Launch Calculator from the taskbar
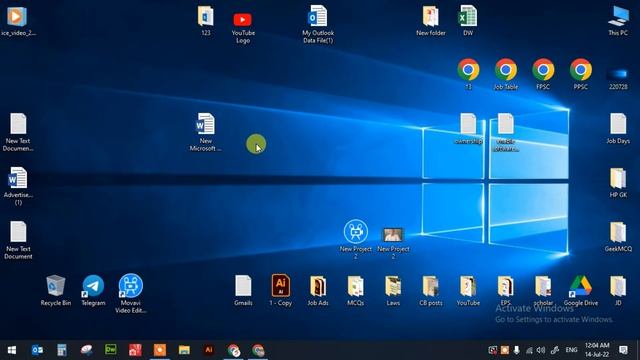The height and width of the screenshot is (360, 640). (62, 350)
